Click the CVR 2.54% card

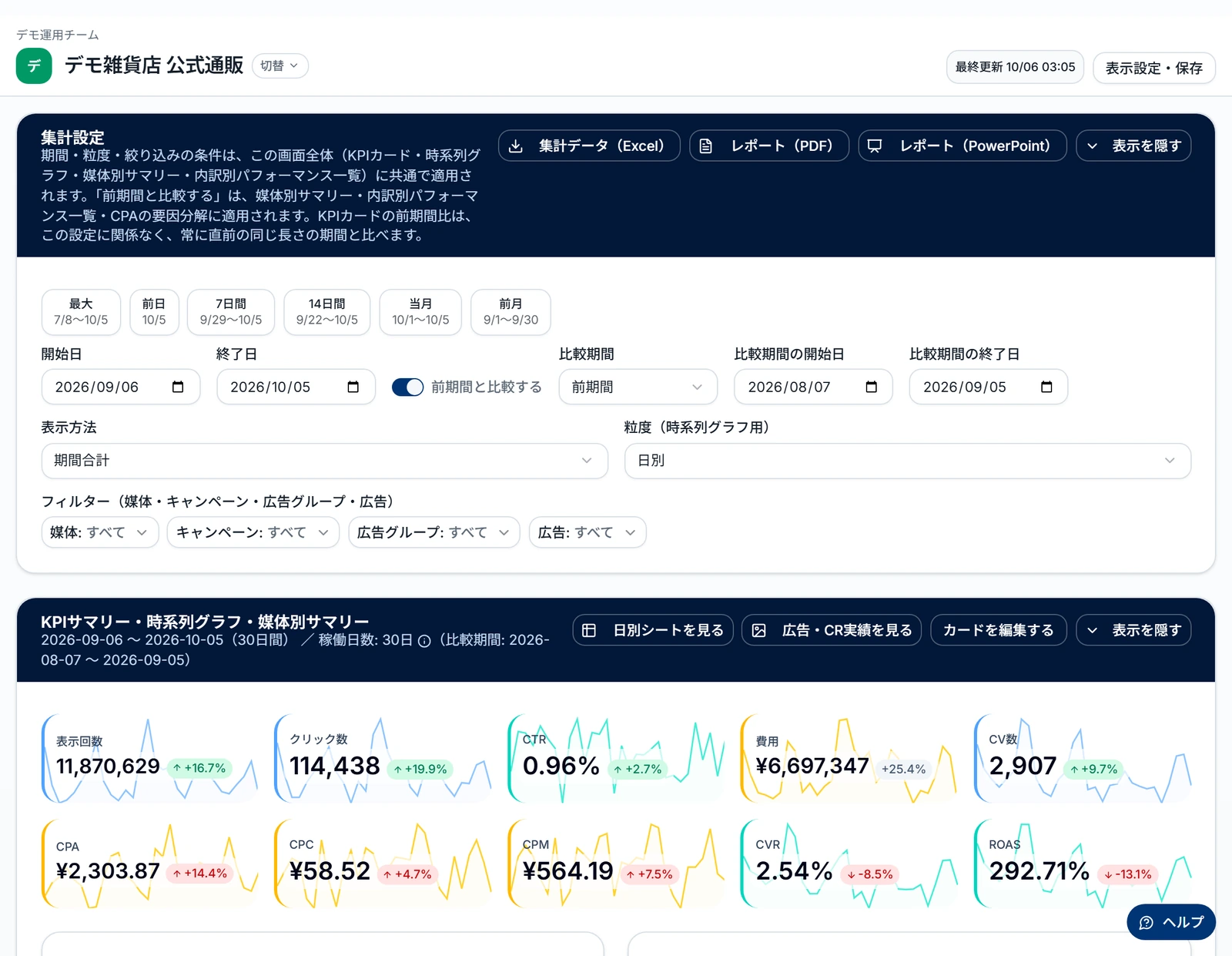point(849,864)
